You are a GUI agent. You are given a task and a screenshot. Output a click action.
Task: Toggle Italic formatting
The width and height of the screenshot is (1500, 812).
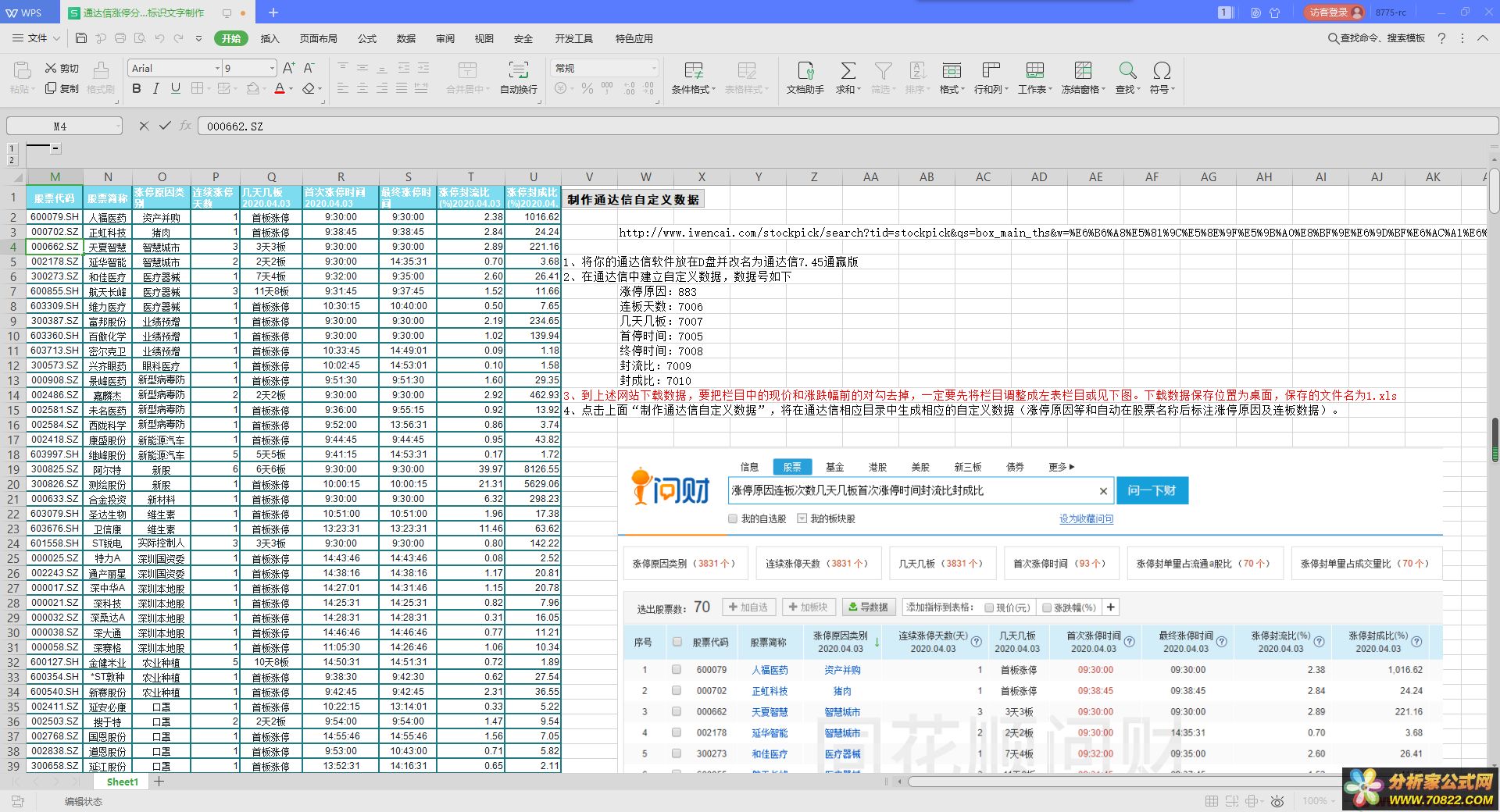(156, 88)
